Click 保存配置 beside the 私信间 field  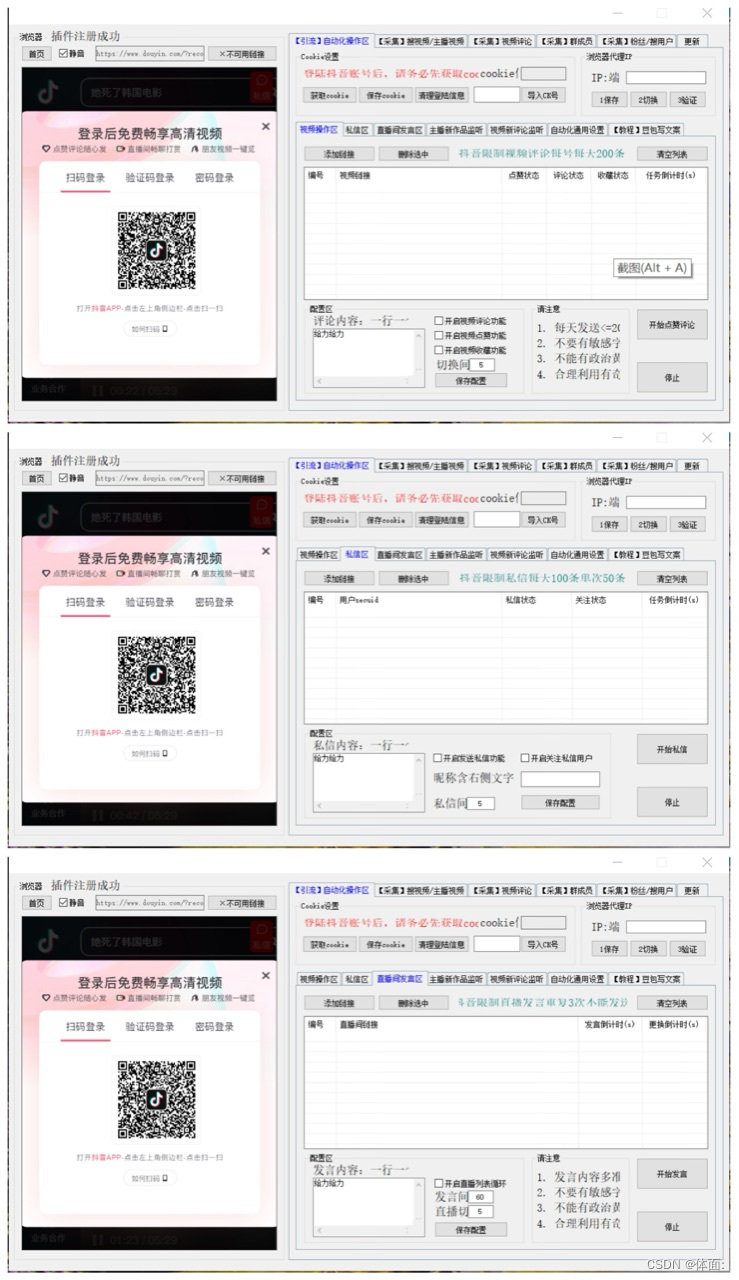coord(560,803)
